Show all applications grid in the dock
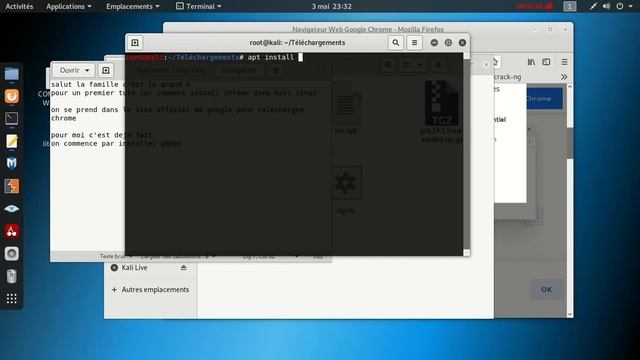 pyautogui.click(x=11, y=299)
